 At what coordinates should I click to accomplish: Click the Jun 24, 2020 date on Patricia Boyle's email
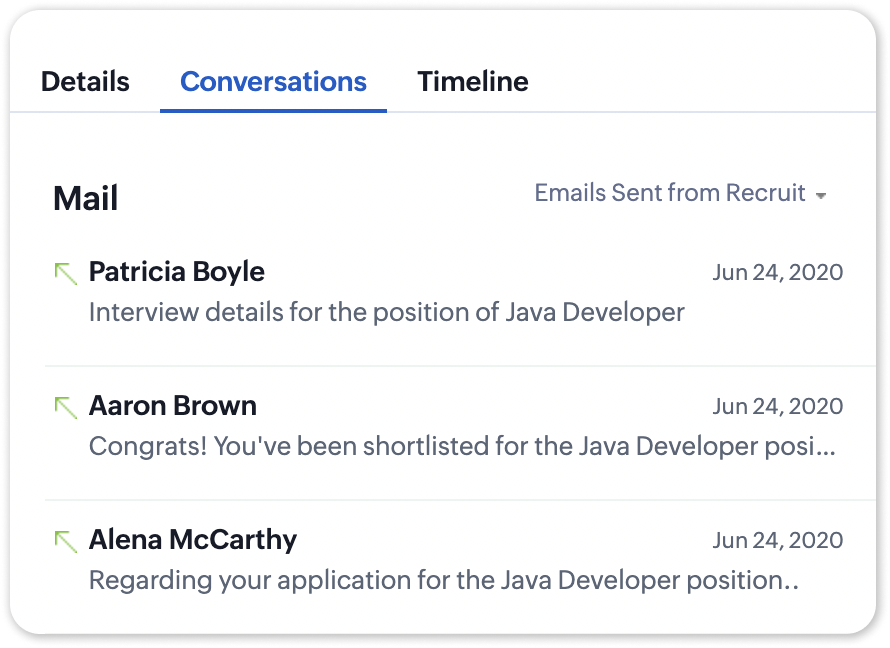[777, 272]
